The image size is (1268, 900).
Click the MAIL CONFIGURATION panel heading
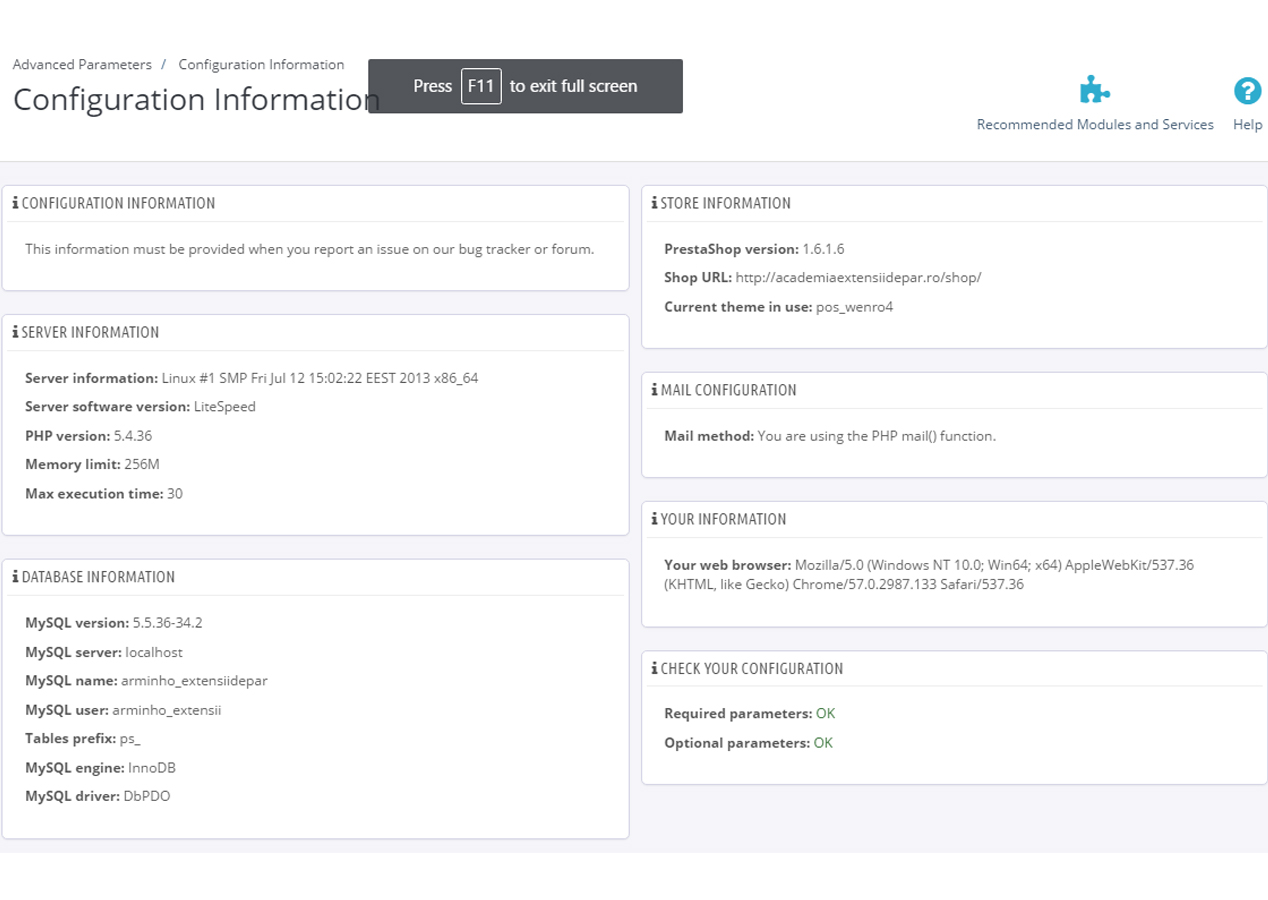pyautogui.click(x=729, y=390)
